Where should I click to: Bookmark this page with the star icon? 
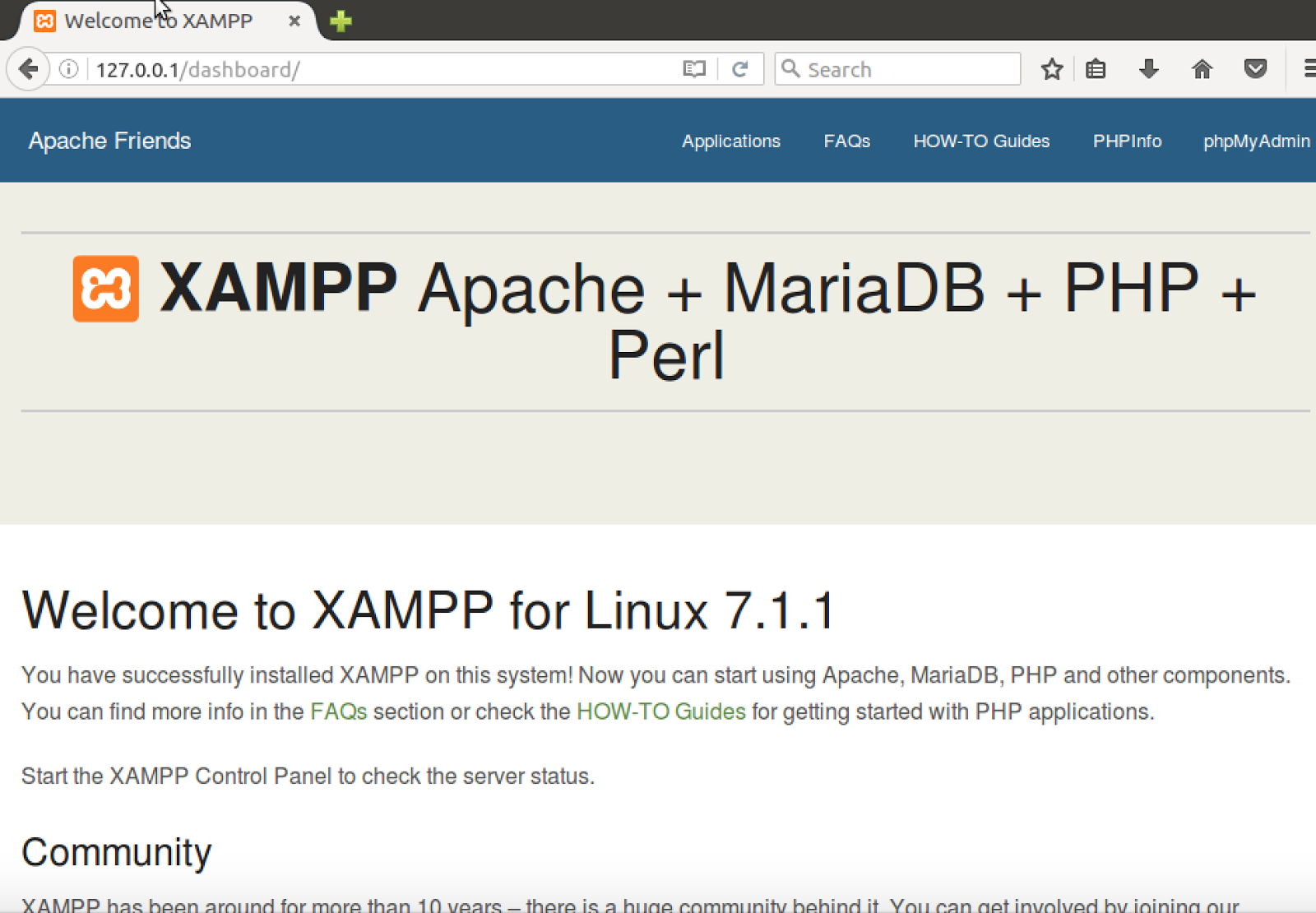1051,69
